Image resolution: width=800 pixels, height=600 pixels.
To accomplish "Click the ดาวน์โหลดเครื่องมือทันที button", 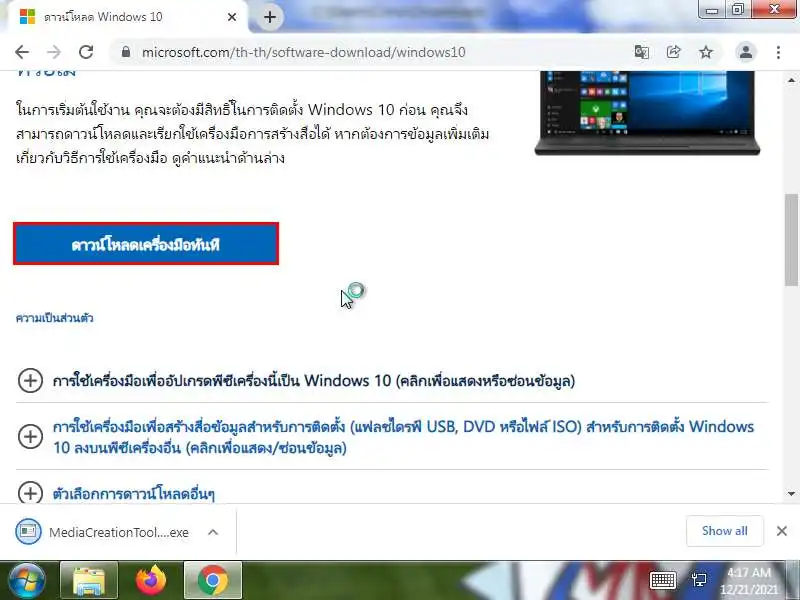I will tap(146, 244).
